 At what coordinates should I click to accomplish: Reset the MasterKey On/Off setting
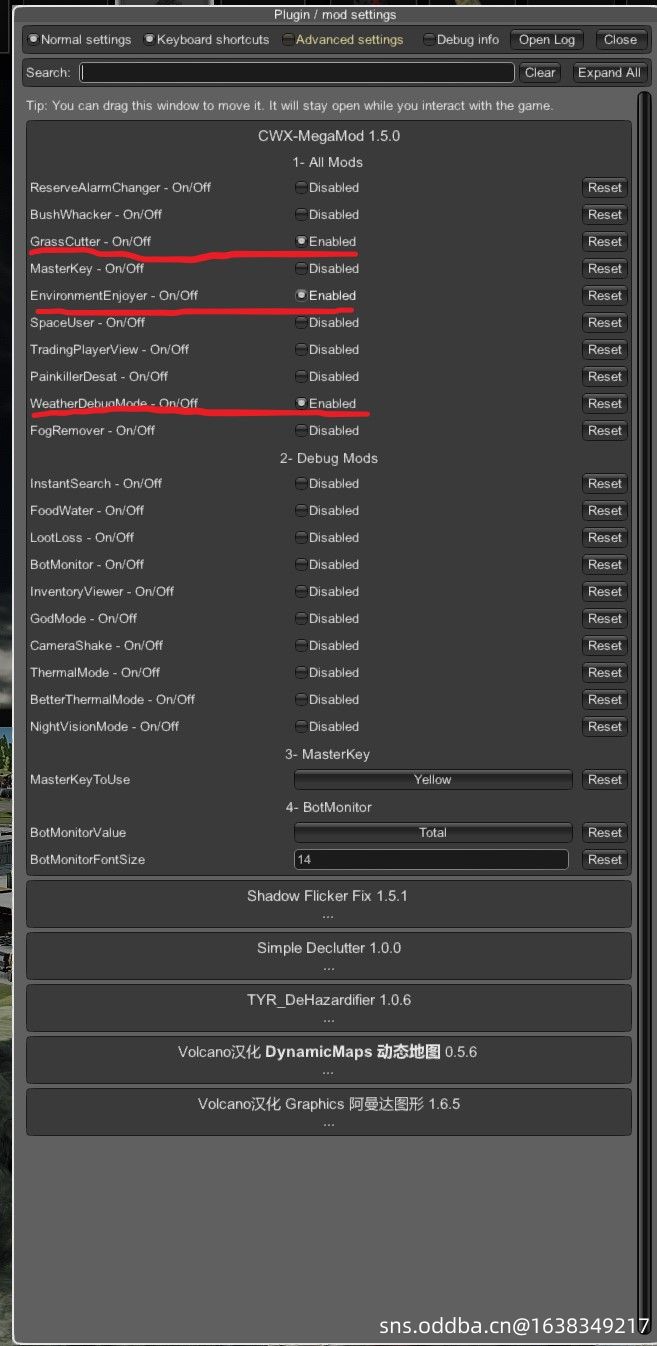605,269
